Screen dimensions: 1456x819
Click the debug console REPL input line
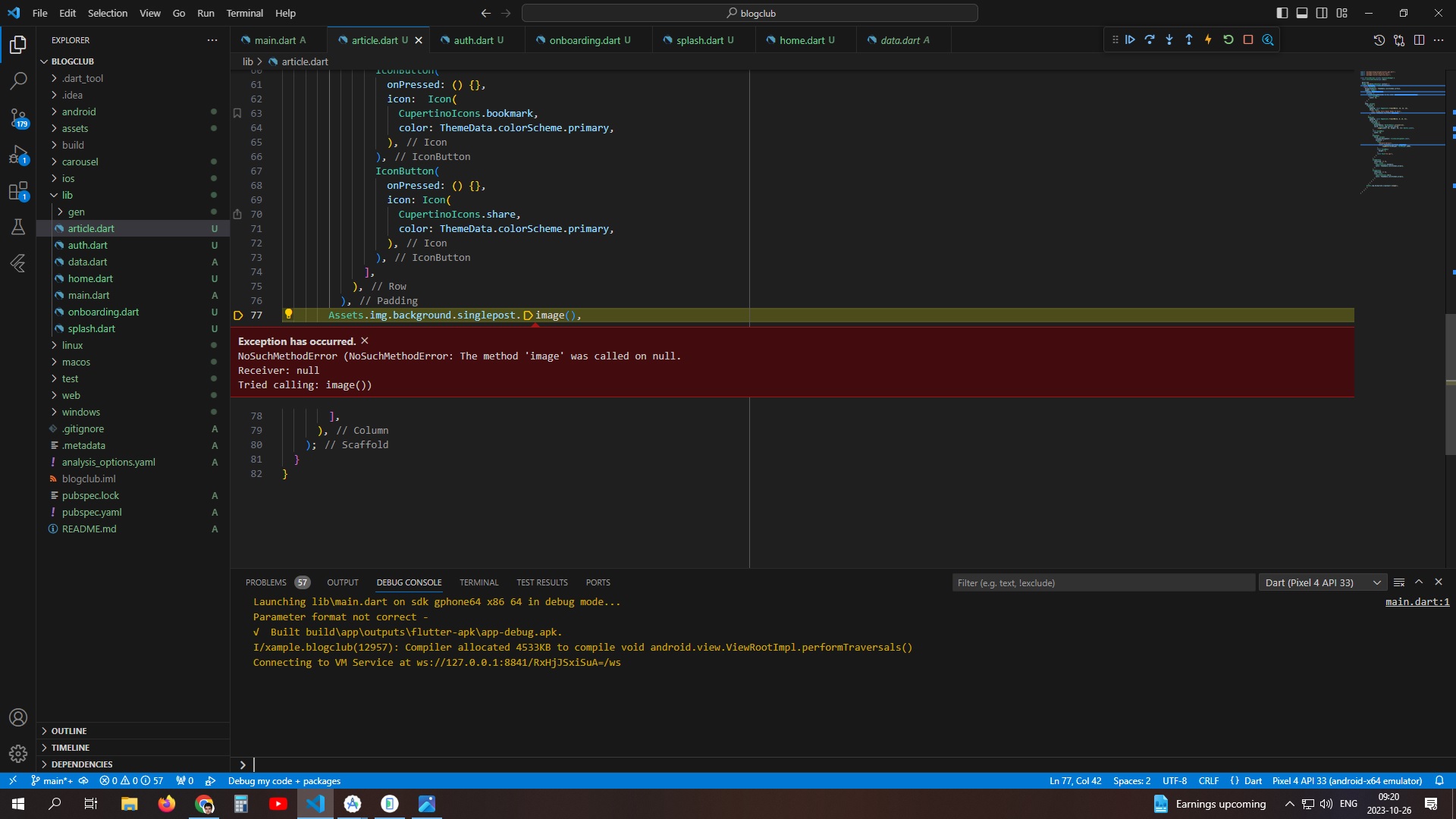pyautogui.click(x=849, y=764)
